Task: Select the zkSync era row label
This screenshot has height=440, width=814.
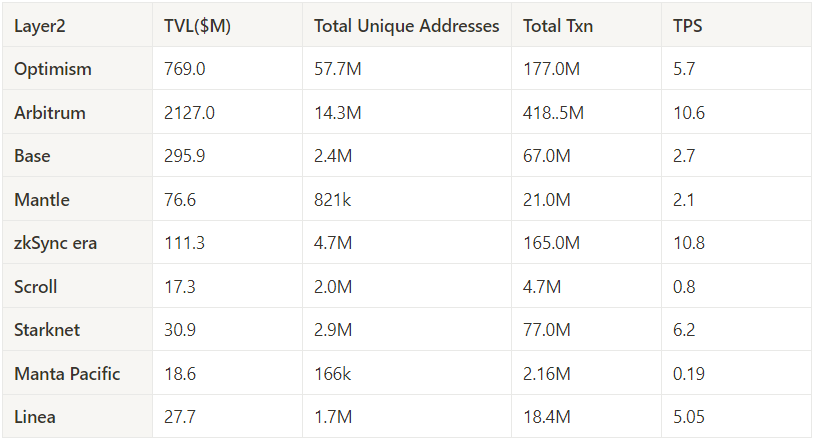Action: tap(56, 243)
